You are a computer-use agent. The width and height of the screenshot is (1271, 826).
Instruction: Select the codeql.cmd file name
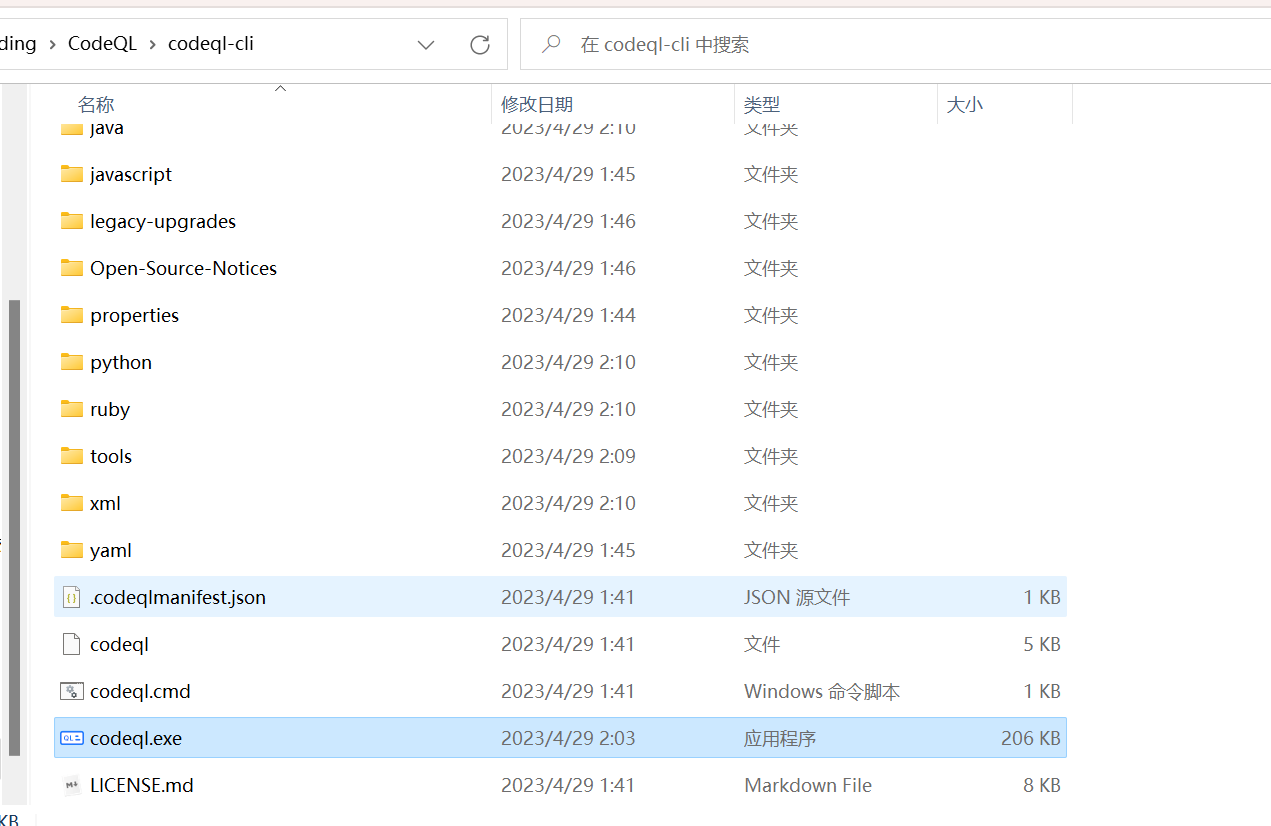point(140,691)
